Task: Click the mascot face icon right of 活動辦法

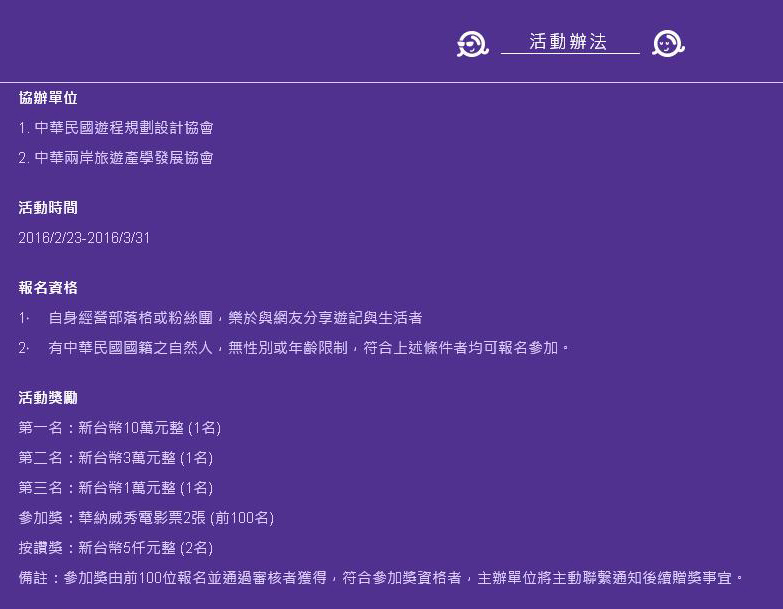Action: point(668,44)
